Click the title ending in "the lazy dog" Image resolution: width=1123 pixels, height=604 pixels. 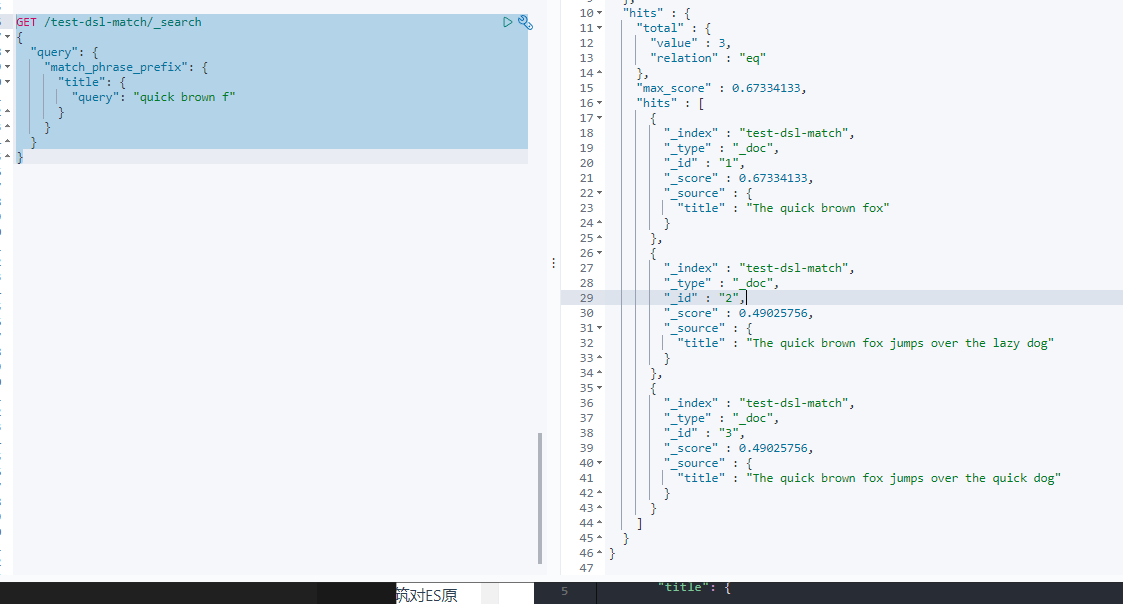[900, 343]
